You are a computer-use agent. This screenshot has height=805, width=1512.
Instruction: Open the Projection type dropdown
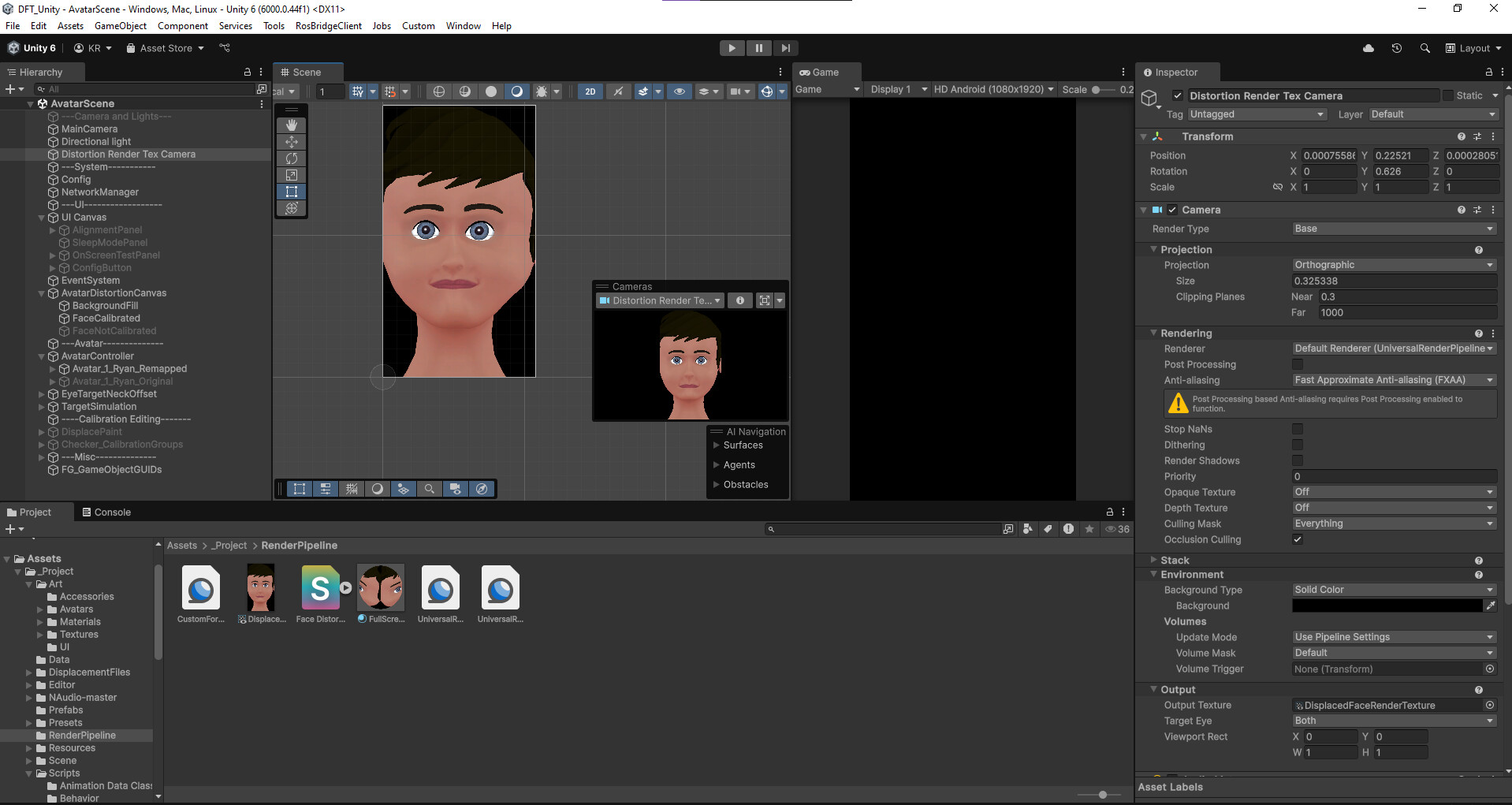point(1393,265)
